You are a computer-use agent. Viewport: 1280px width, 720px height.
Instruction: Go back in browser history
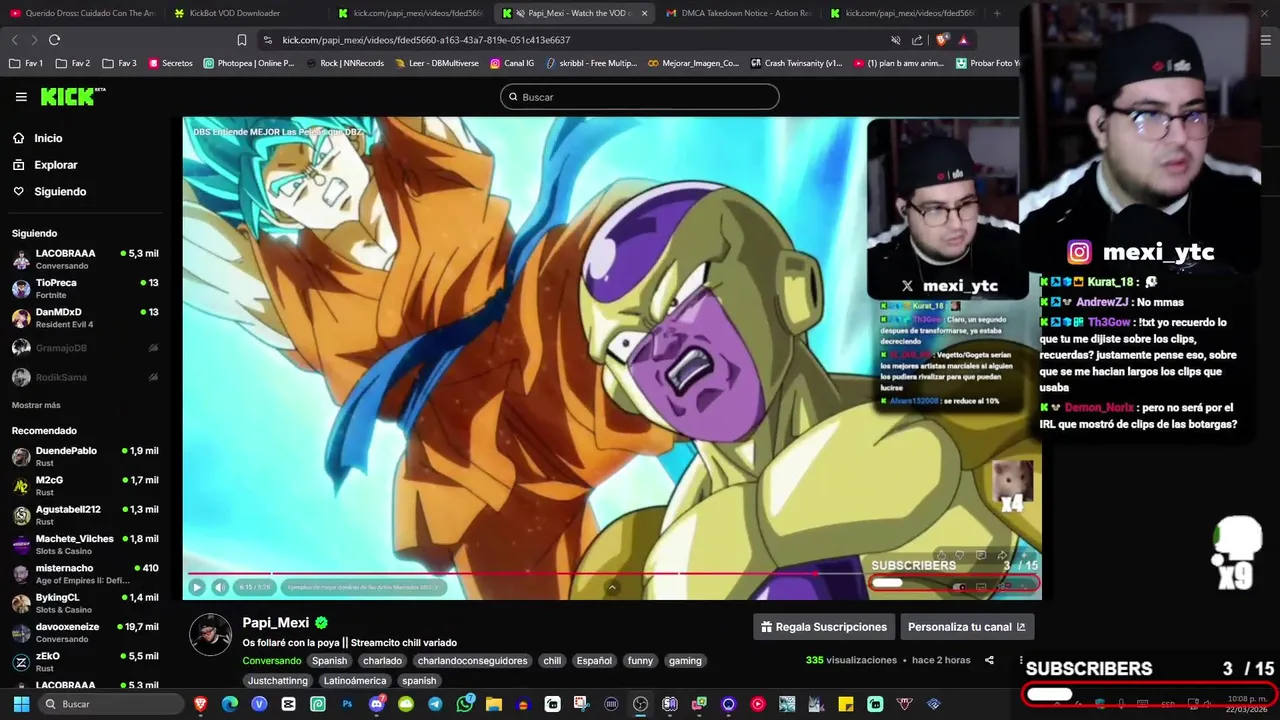tap(14, 40)
